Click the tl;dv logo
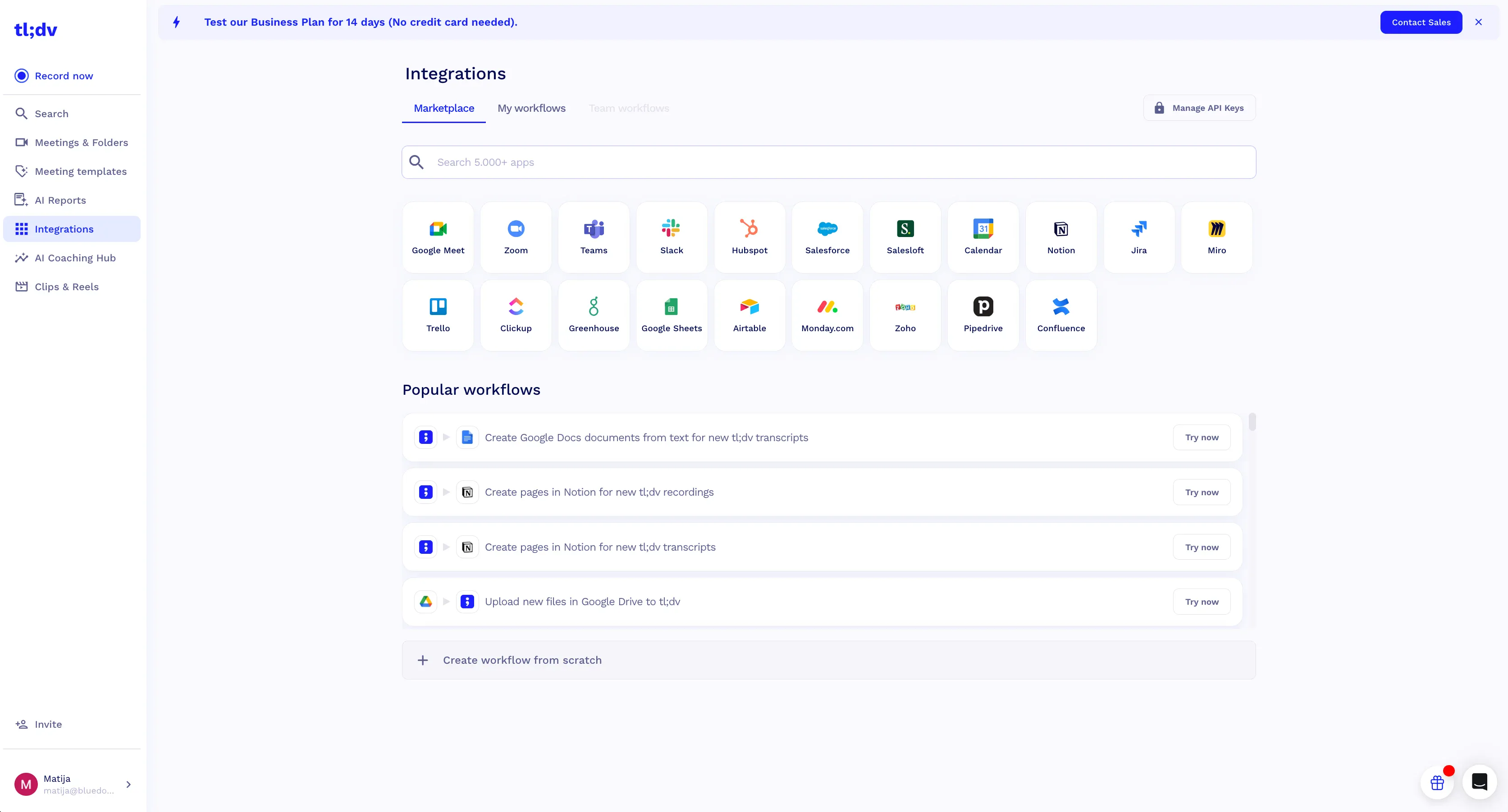The image size is (1508, 812). pyautogui.click(x=36, y=29)
